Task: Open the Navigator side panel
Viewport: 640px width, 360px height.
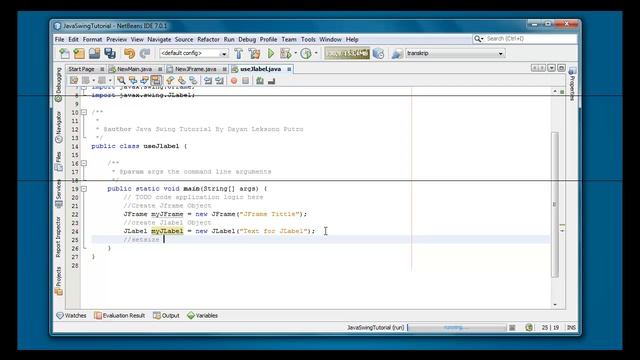Action: (x=58, y=127)
